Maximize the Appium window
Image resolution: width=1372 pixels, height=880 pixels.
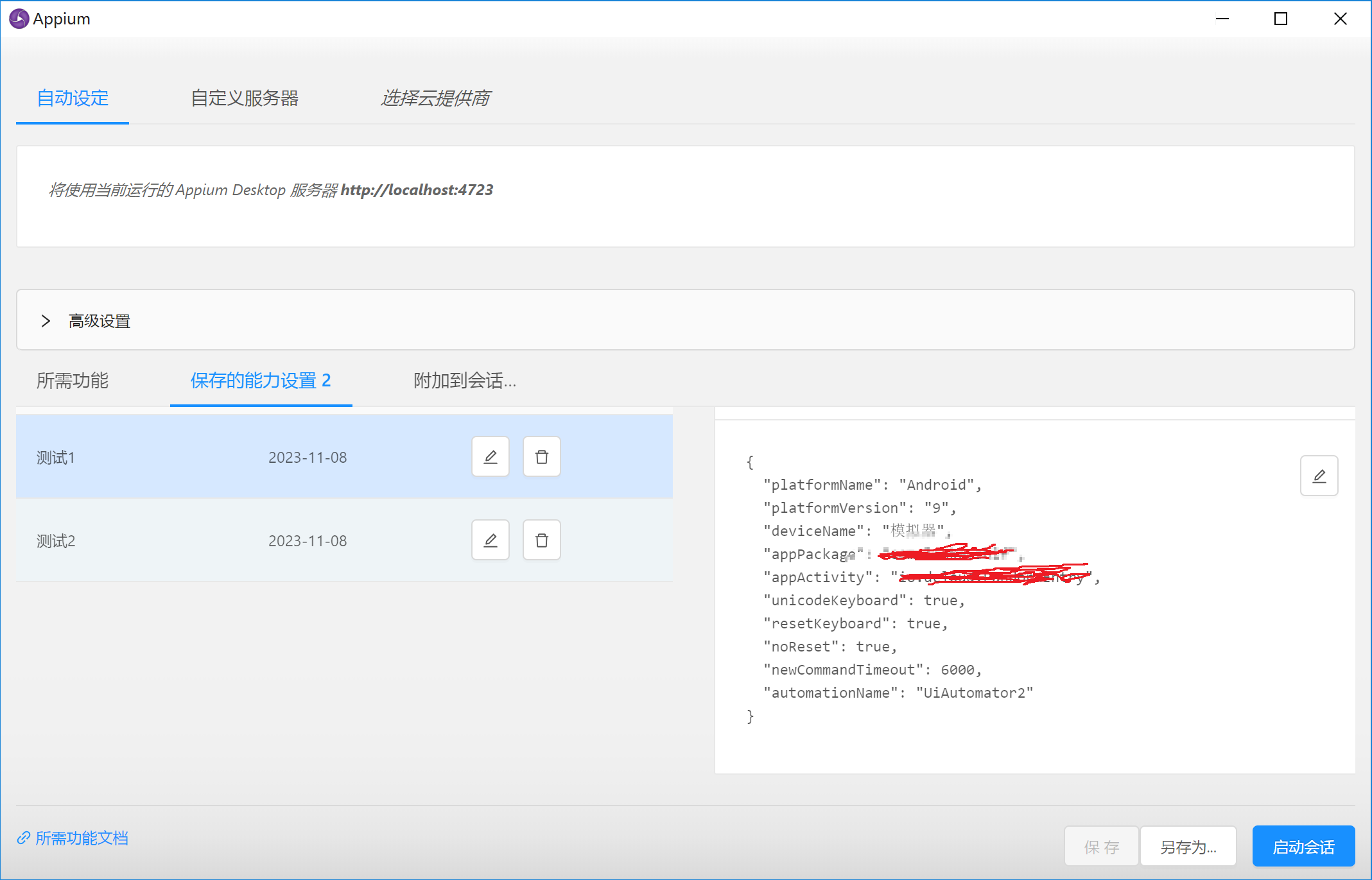[1281, 19]
